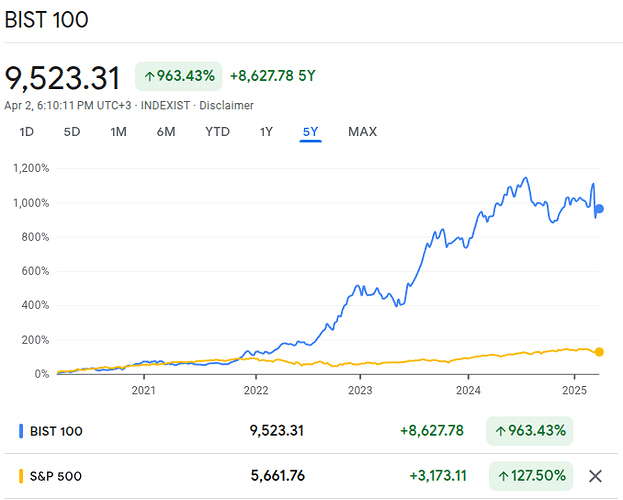Click the 2023 x-axis label
The width and height of the screenshot is (623, 500).
(360, 390)
